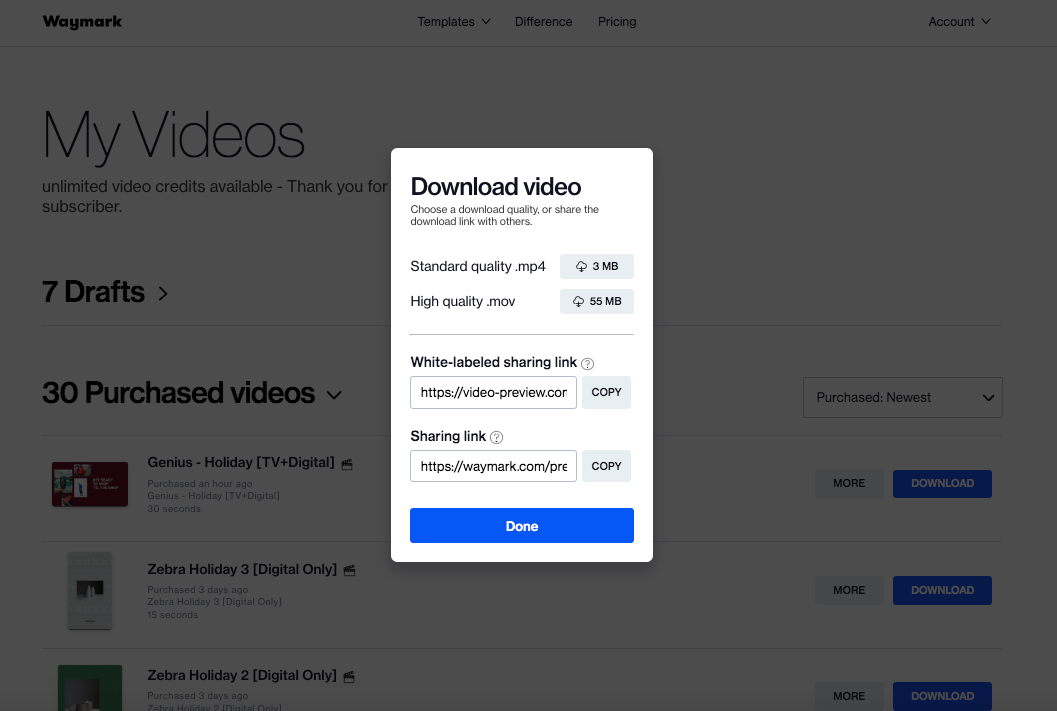Click the download icon on the 55 MB button

coord(578,300)
